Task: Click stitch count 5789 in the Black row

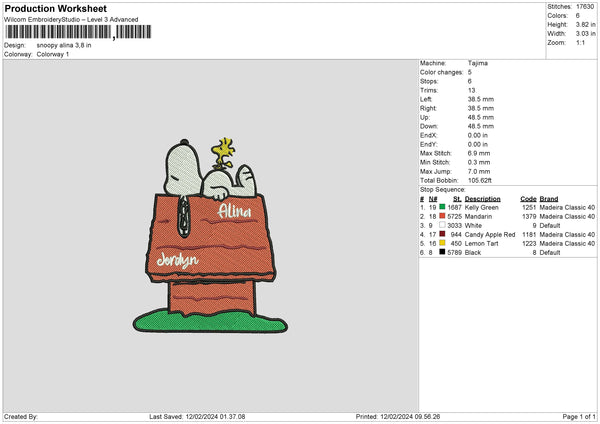Action: 455,253
